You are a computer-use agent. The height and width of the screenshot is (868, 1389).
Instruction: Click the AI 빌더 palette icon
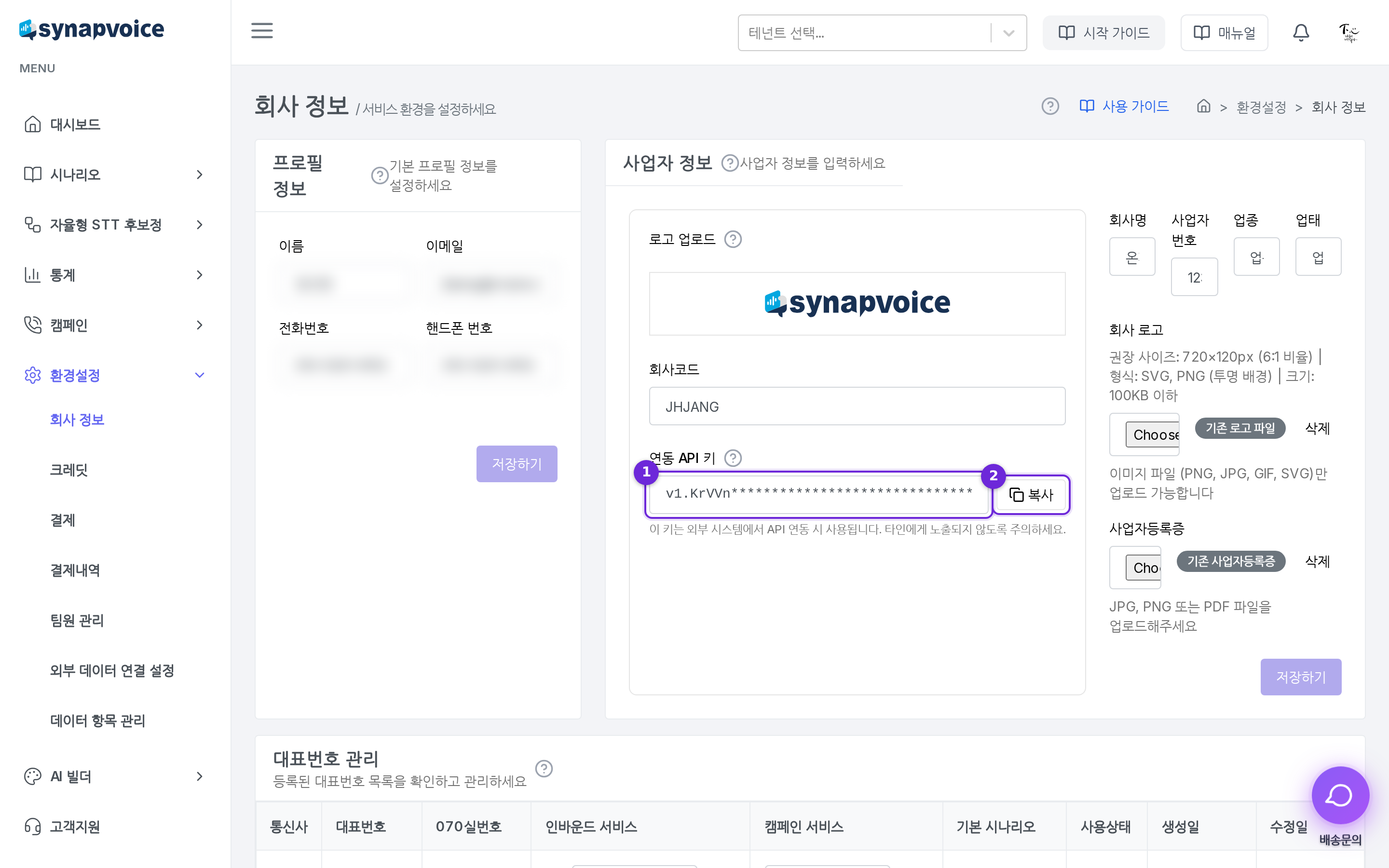coord(33,776)
